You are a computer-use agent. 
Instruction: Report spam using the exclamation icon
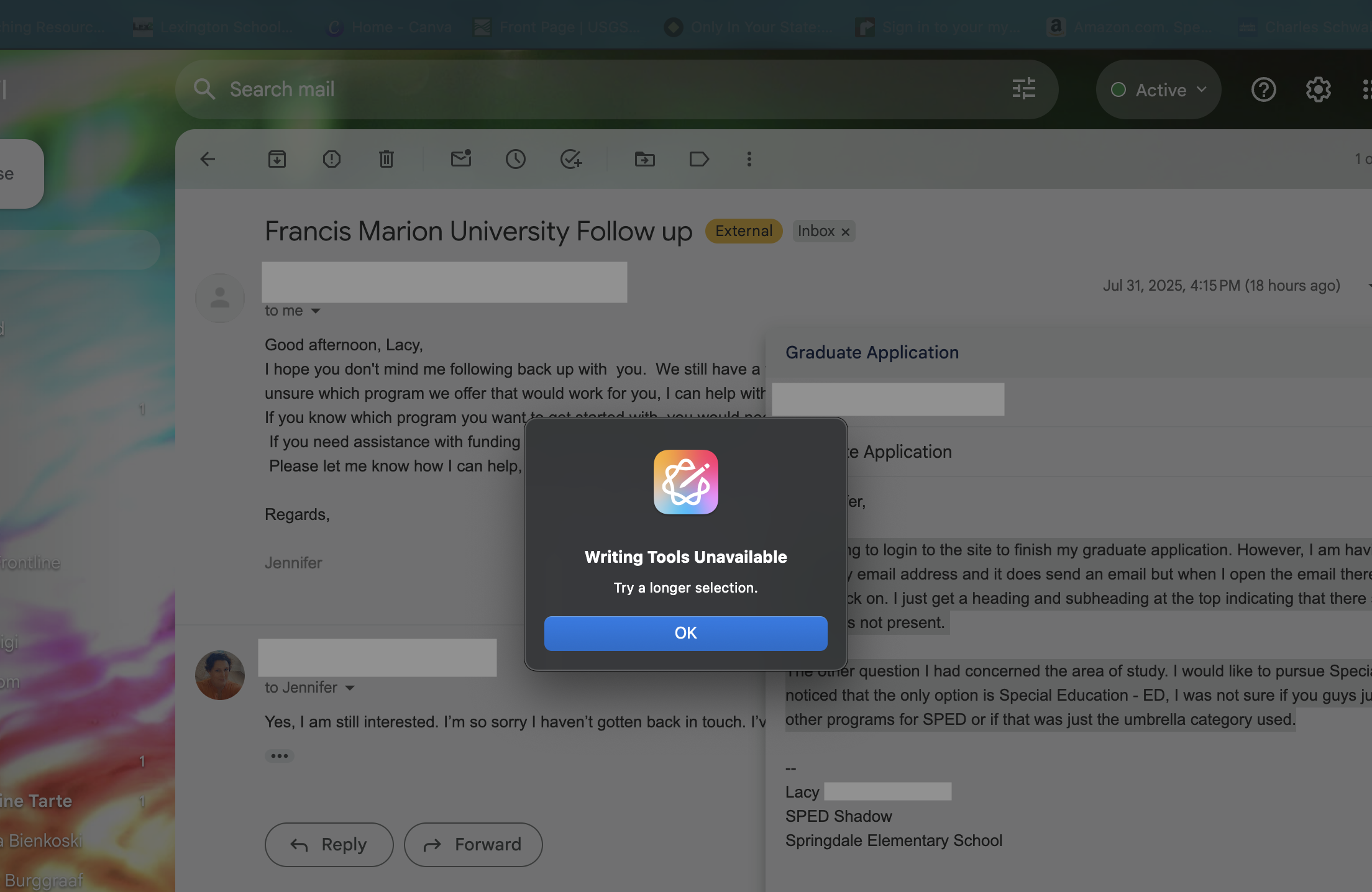pos(332,159)
